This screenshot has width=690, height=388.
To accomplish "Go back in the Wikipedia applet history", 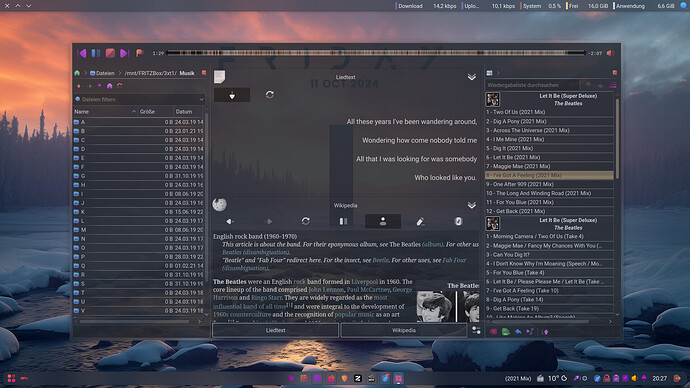I will pyautogui.click(x=230, y=221).
